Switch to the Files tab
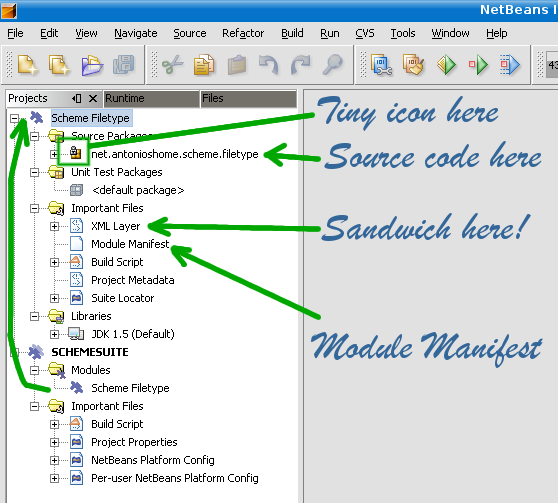The height and width of the screenshot is (503, 558). 248,98
